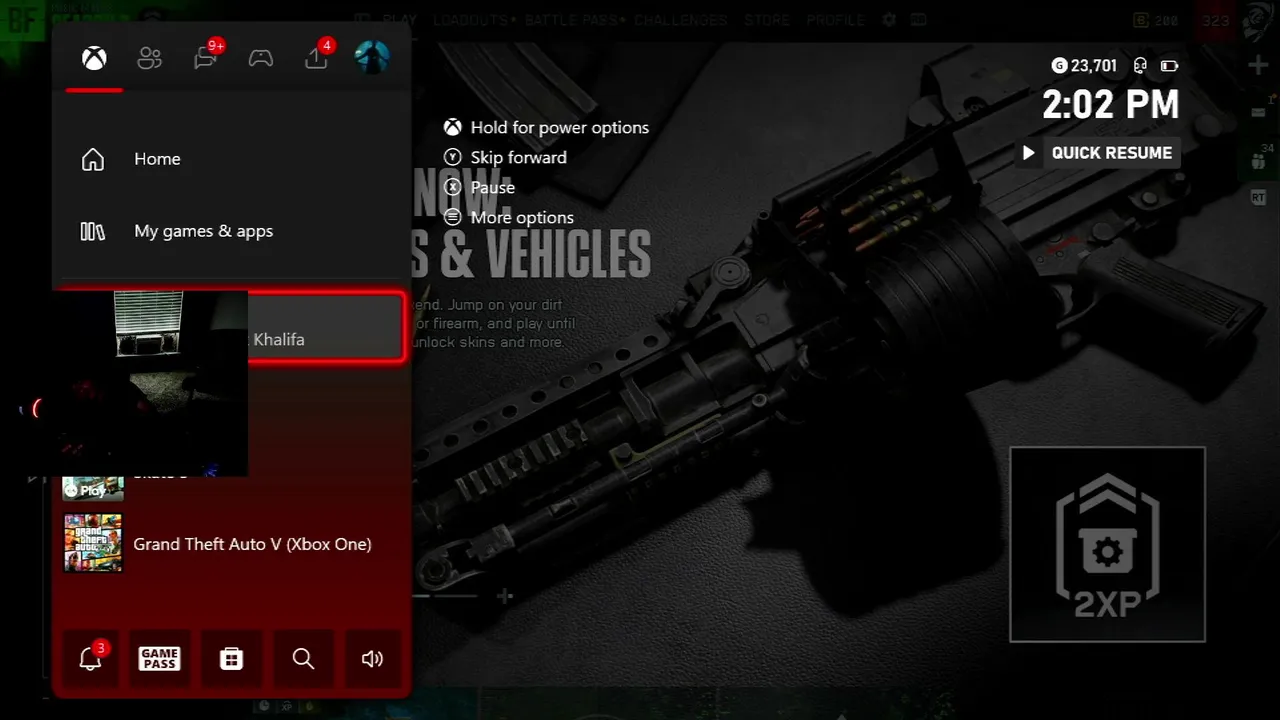Click the Gamerscore G icon
The height and width of the screenshot is (720, 1280).
point(1059,66)
